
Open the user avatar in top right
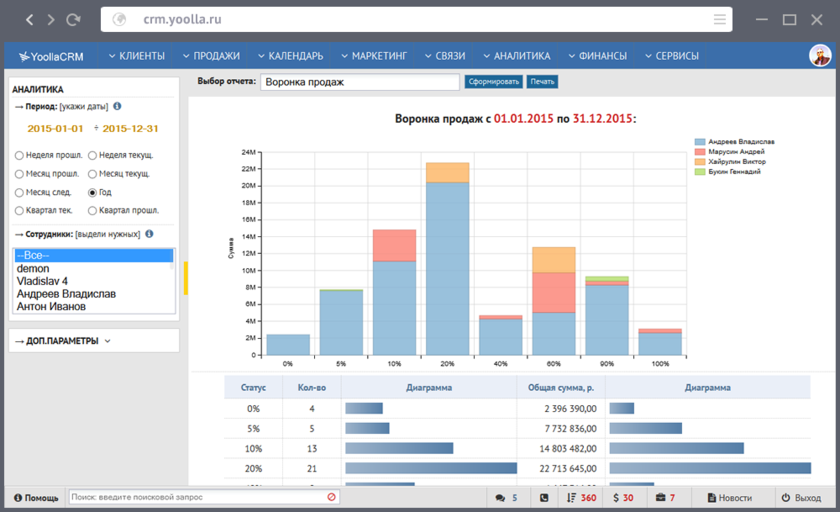[819, 56]
